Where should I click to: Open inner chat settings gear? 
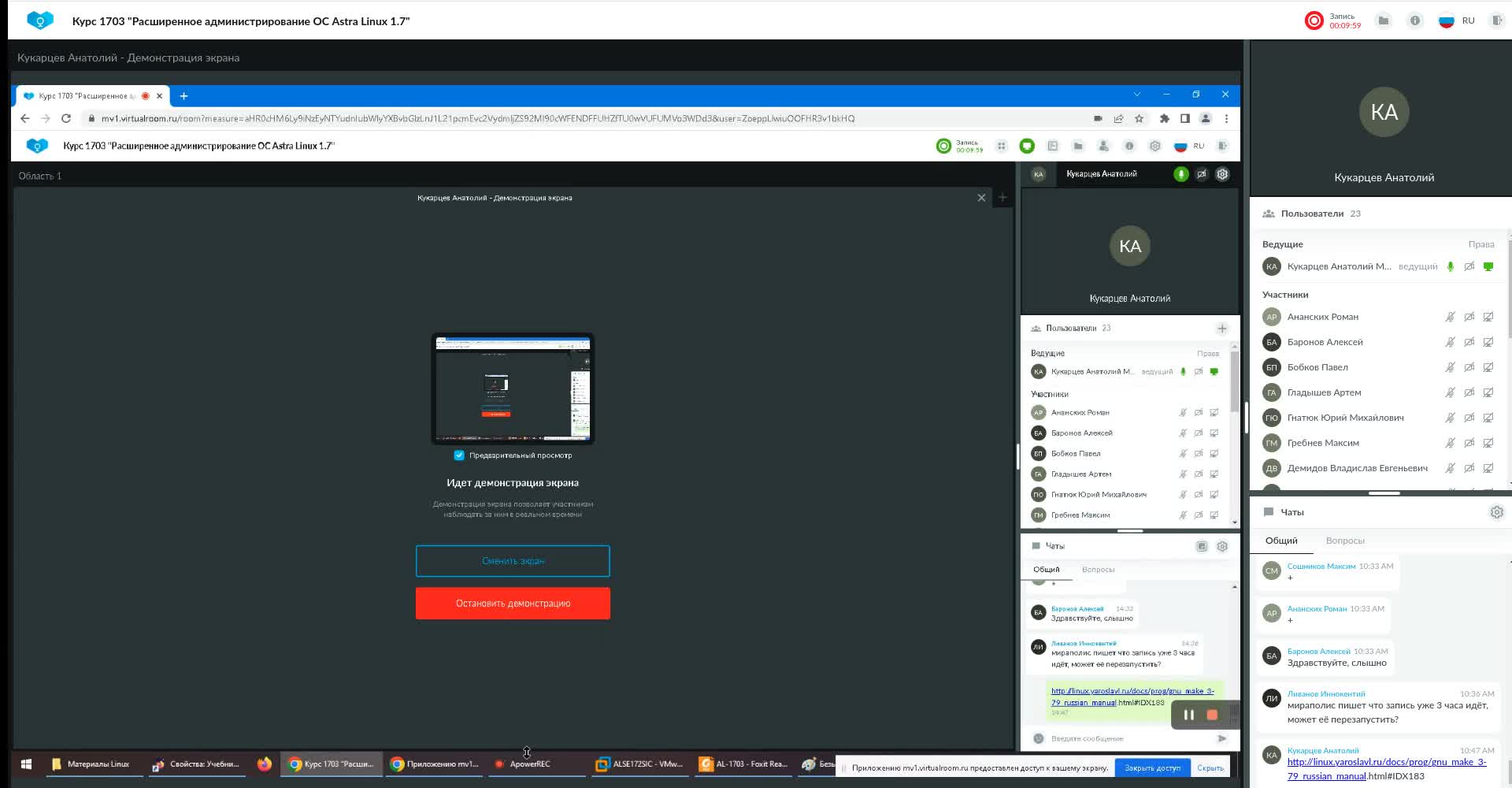1222,546
